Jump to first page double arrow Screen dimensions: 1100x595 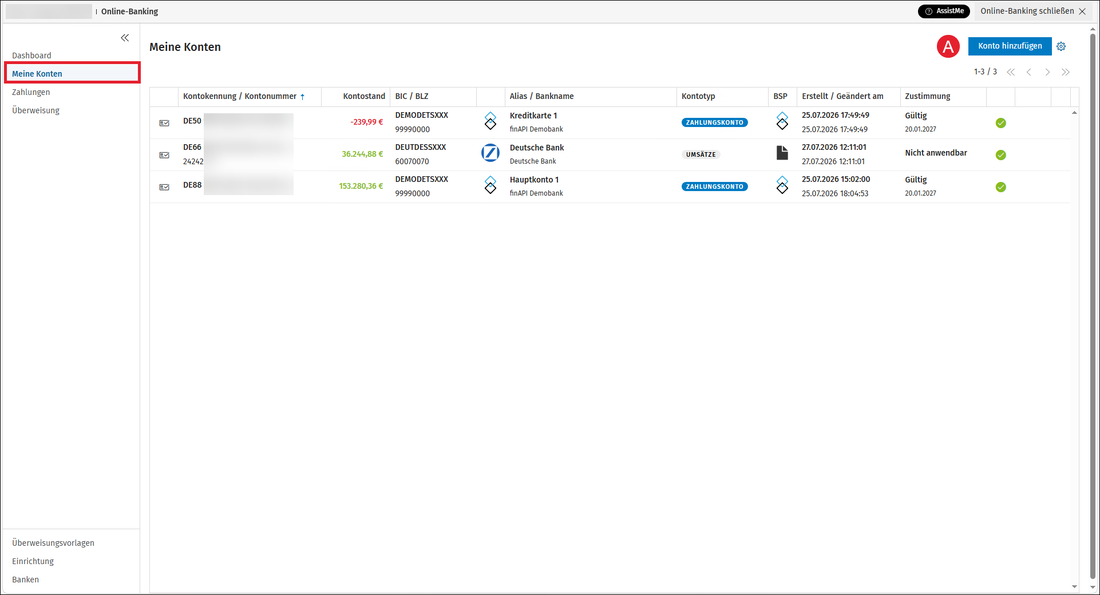point(1011,72)
